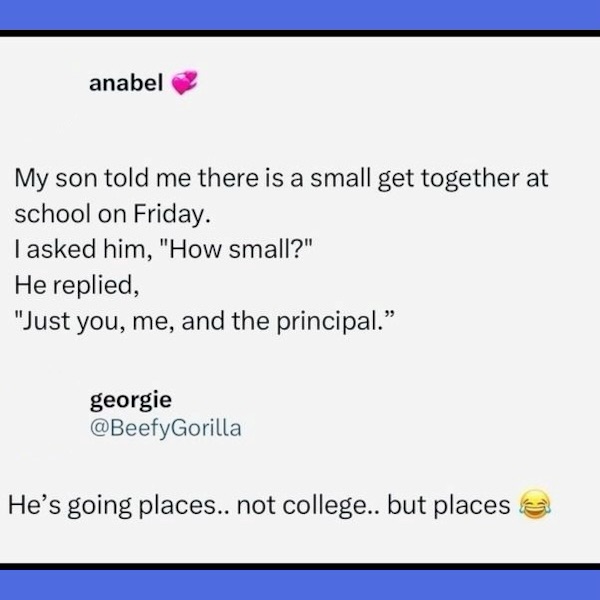Viewport: 600px width, 600px height.
Task: Click the blue banner at the top
Action: [300, 15]
